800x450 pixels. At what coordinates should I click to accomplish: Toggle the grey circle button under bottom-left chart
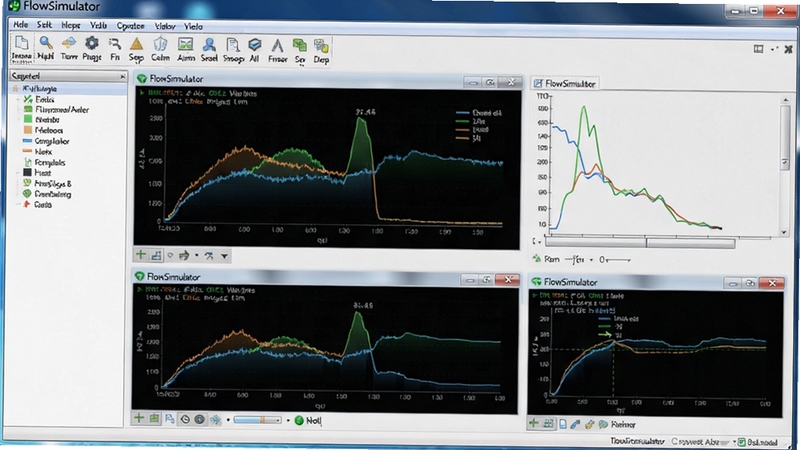[199, 419]
